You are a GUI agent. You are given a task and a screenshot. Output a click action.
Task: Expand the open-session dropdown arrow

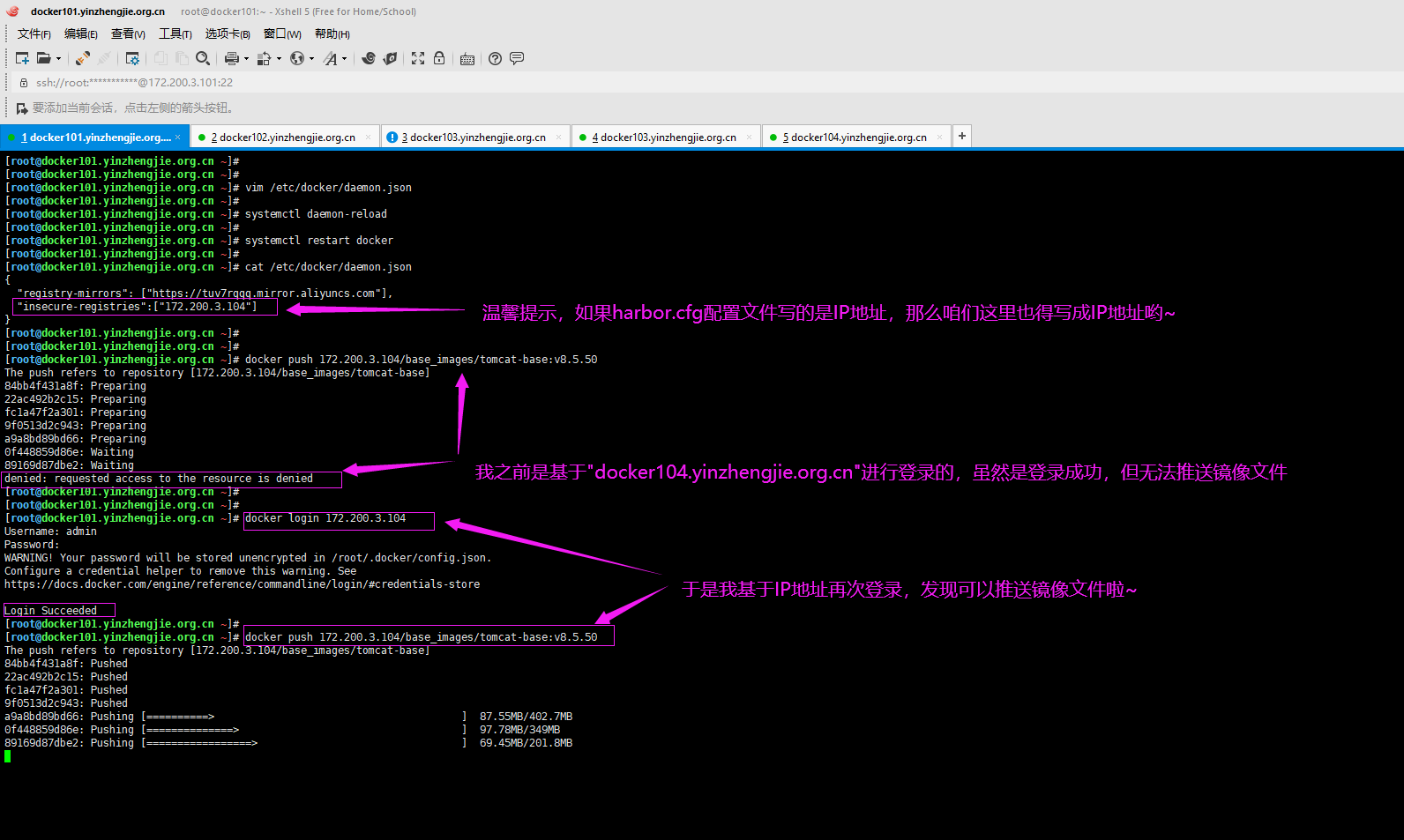coord(59,59)
